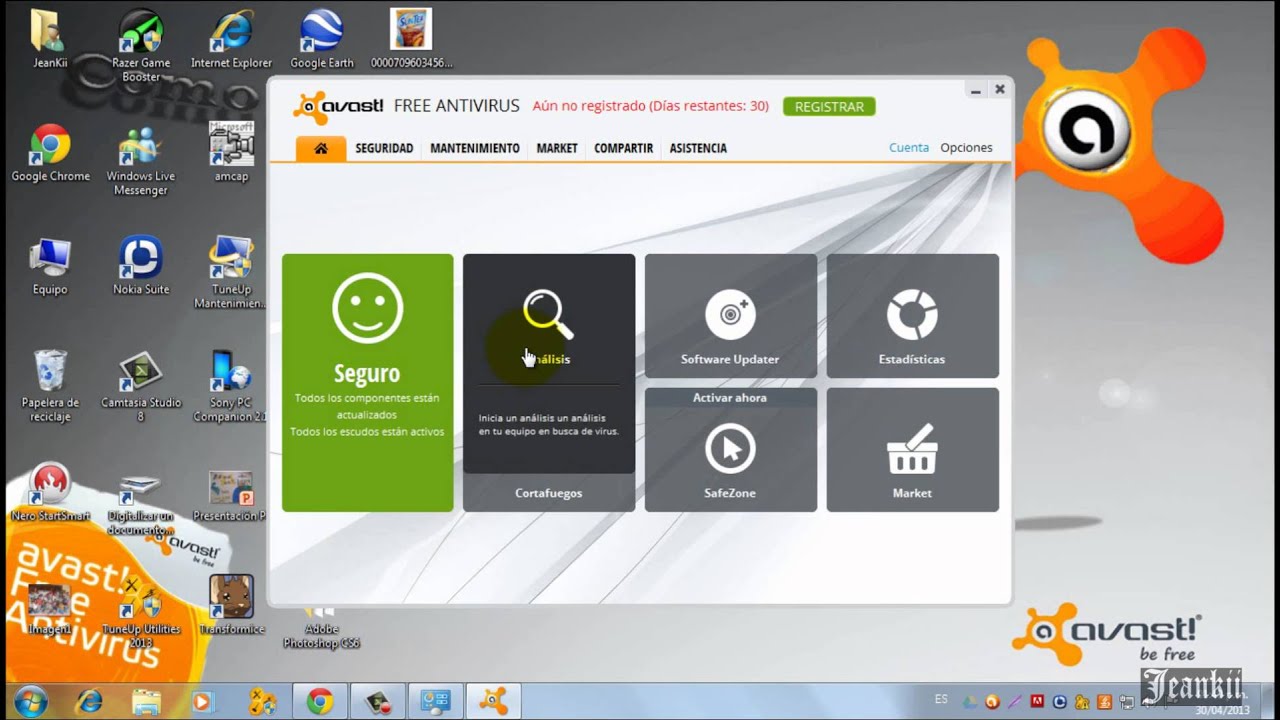Select the Google Earth desktop shortcut
Viewport: 1280px width, 720px height.
tap(322, 39)
